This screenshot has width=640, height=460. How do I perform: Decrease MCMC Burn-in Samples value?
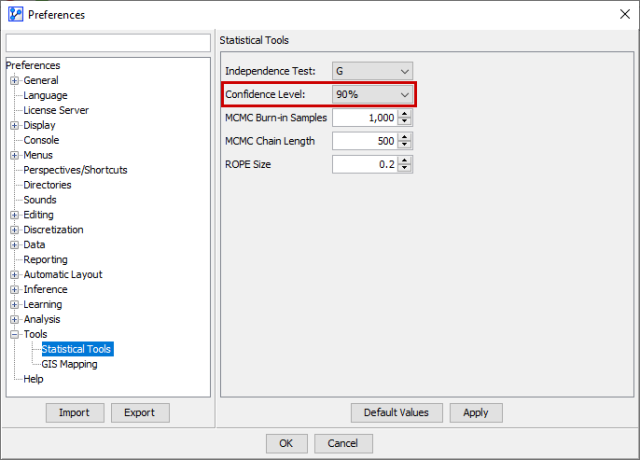(404, 122)
